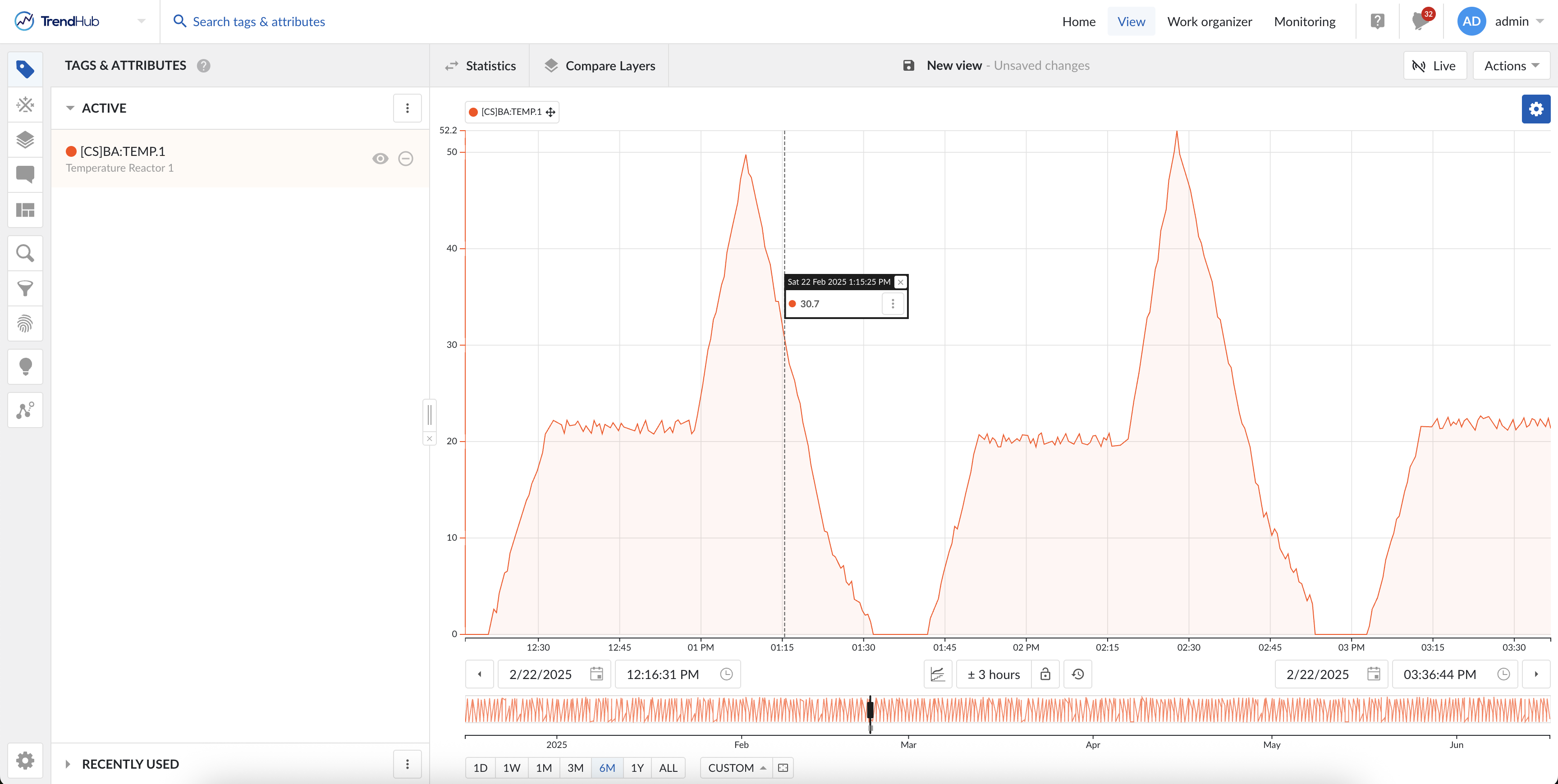Click the search magnifier sidebar icon
This screenshot has height=784, width=1558.
click(x=25, y=253)
